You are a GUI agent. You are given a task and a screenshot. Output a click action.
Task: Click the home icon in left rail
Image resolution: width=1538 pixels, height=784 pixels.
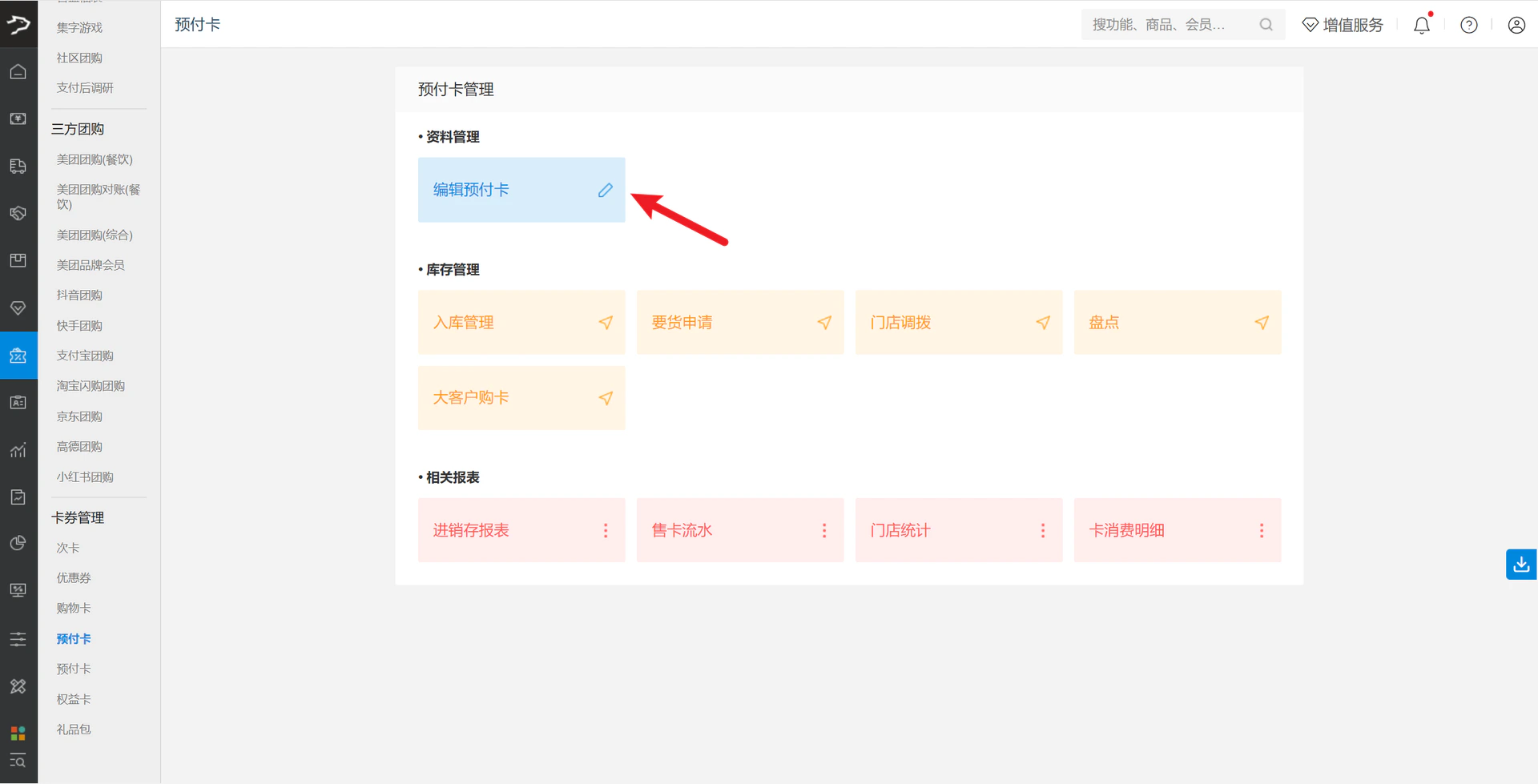[18, 72]
